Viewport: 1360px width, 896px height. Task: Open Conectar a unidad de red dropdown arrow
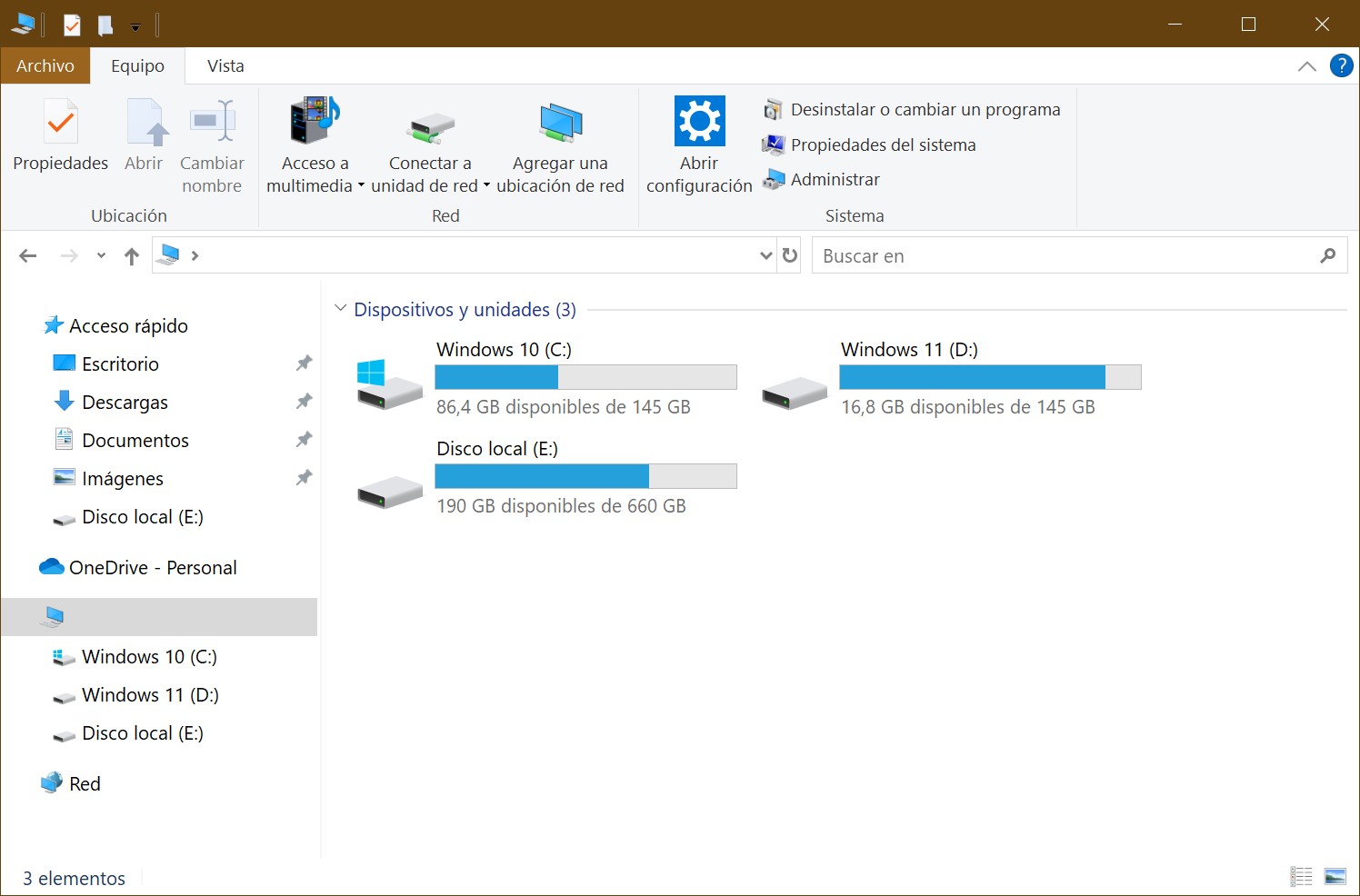486,186
